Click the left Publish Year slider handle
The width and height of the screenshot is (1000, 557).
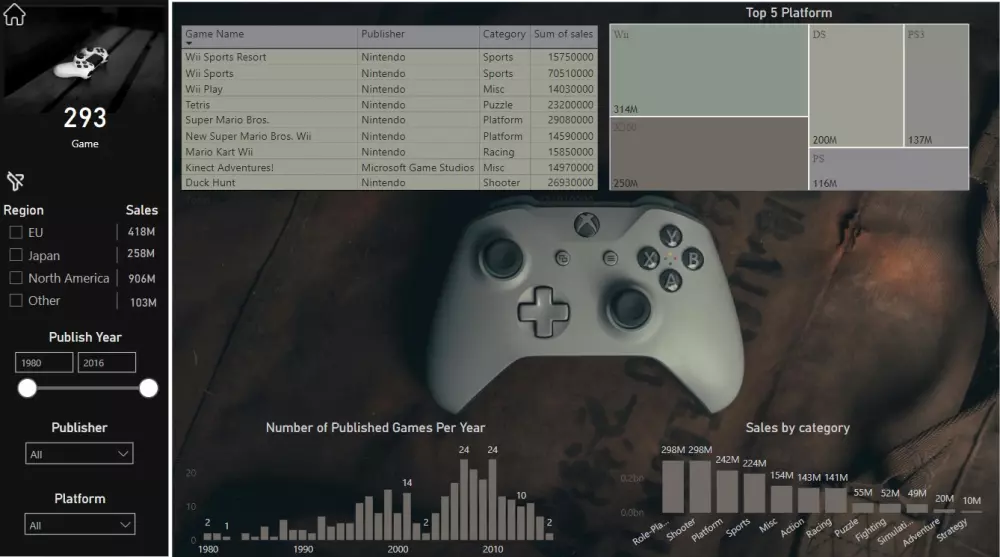pyautogui.click(x=27, y=388)
